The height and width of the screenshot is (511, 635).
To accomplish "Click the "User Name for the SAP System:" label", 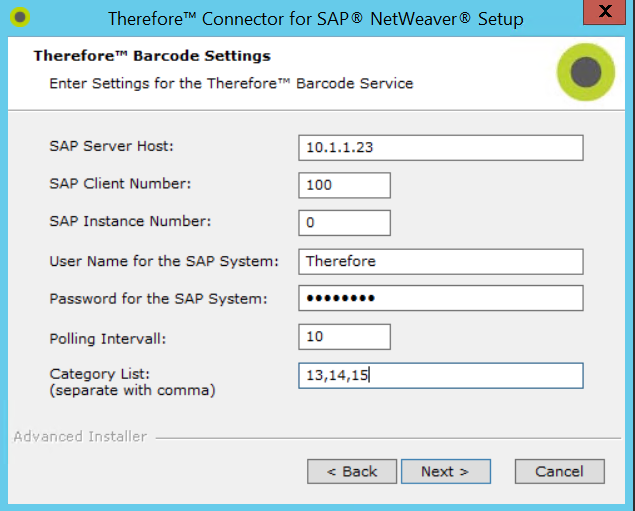I will (162, 261).
